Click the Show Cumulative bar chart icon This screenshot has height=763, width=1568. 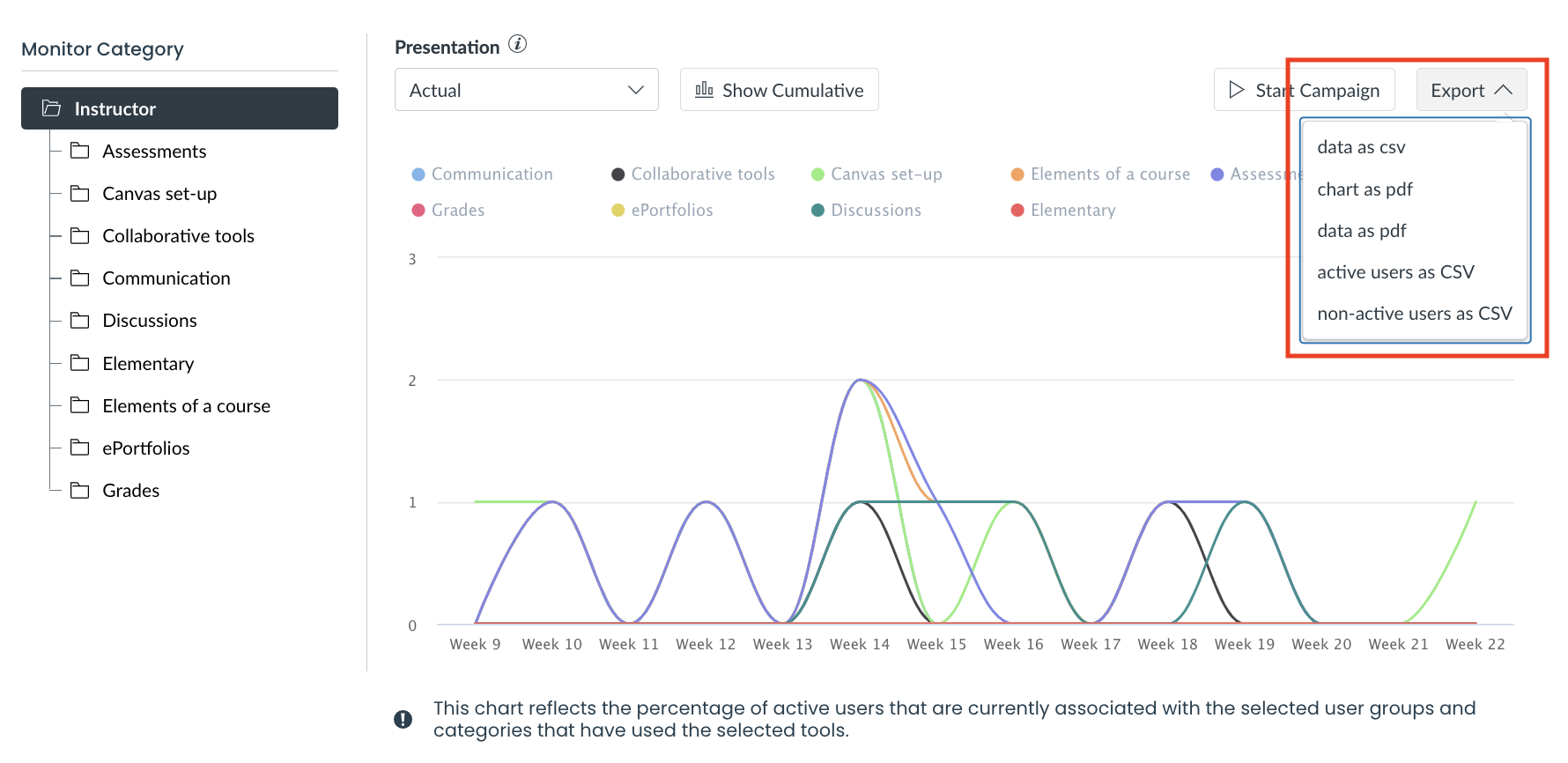704,90
